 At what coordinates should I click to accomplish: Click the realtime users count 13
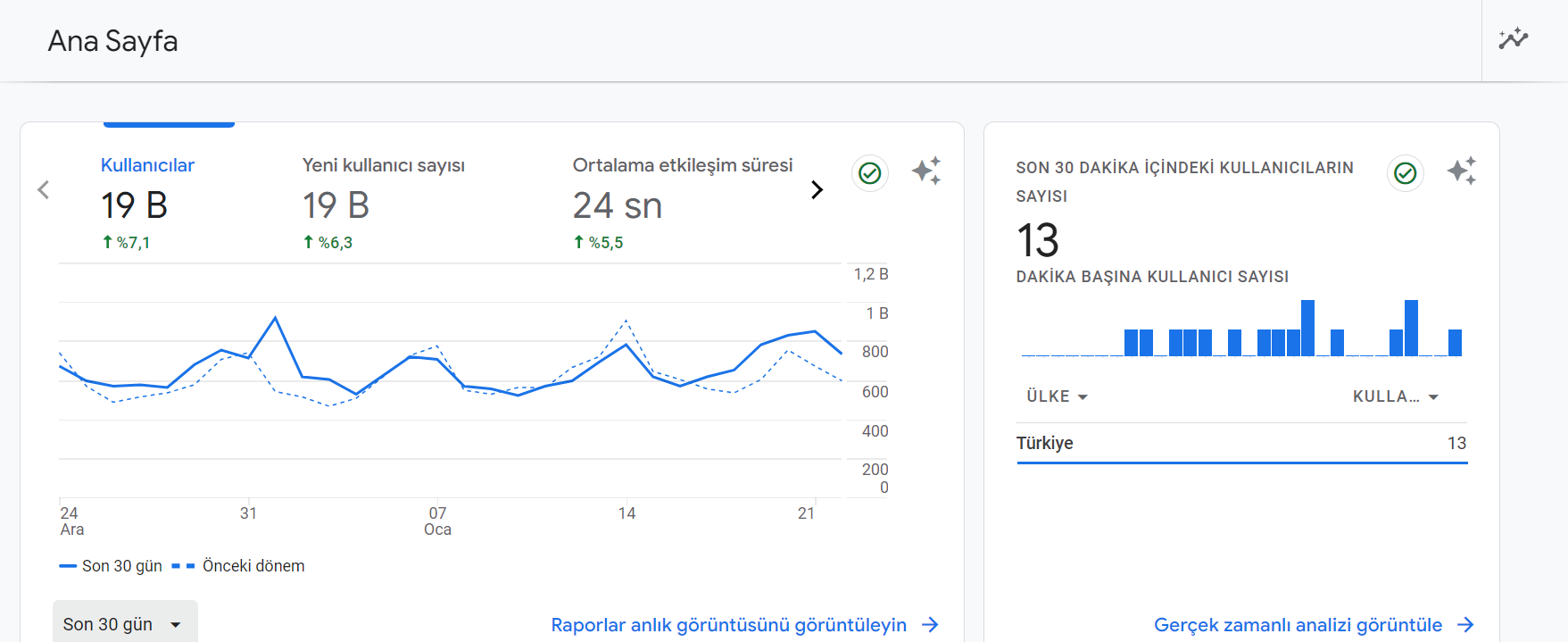(1038, 240)
